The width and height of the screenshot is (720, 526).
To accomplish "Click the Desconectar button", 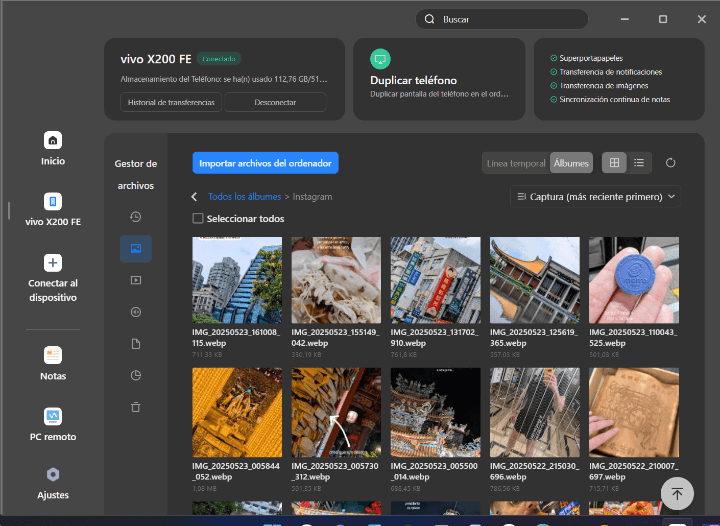I will point(275,102).
